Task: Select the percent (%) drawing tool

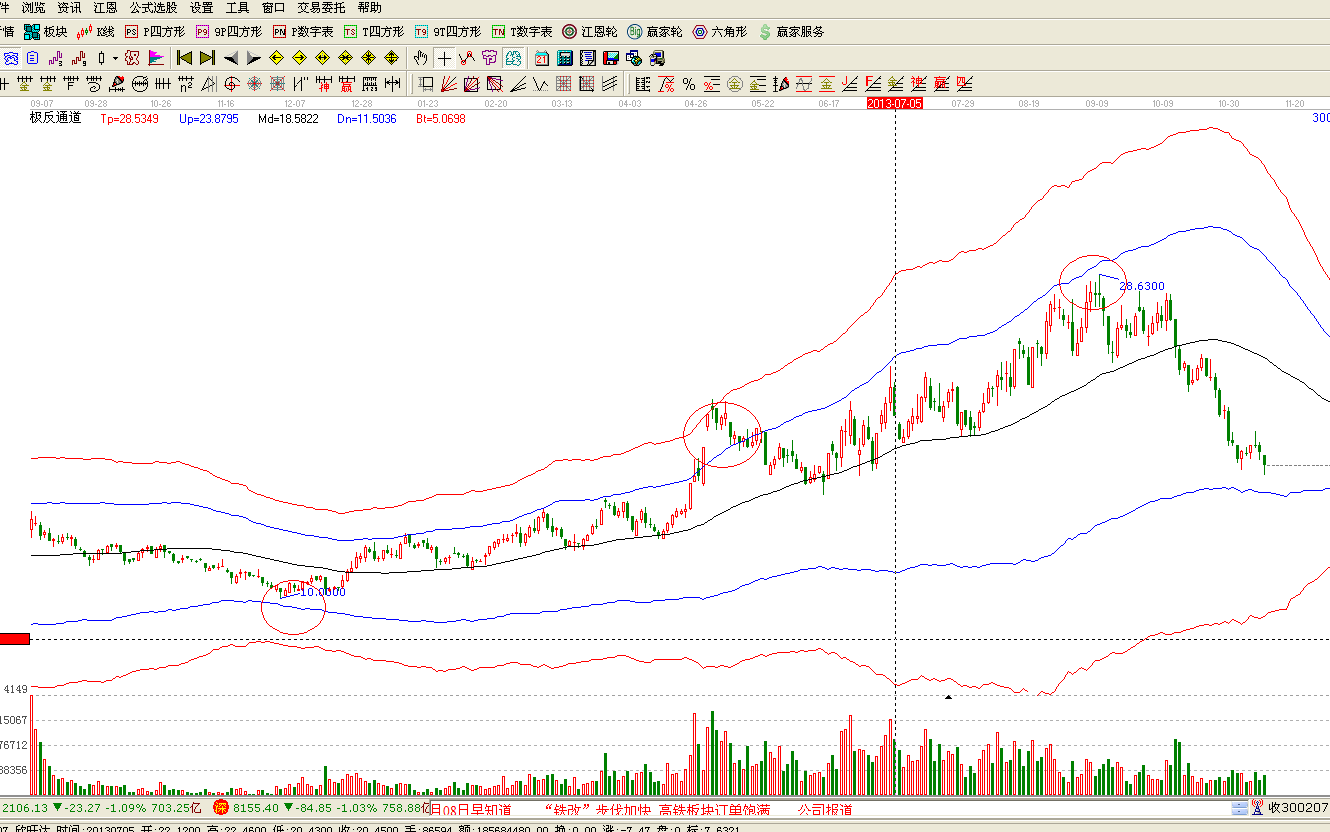Action: [x=688, y=84]
